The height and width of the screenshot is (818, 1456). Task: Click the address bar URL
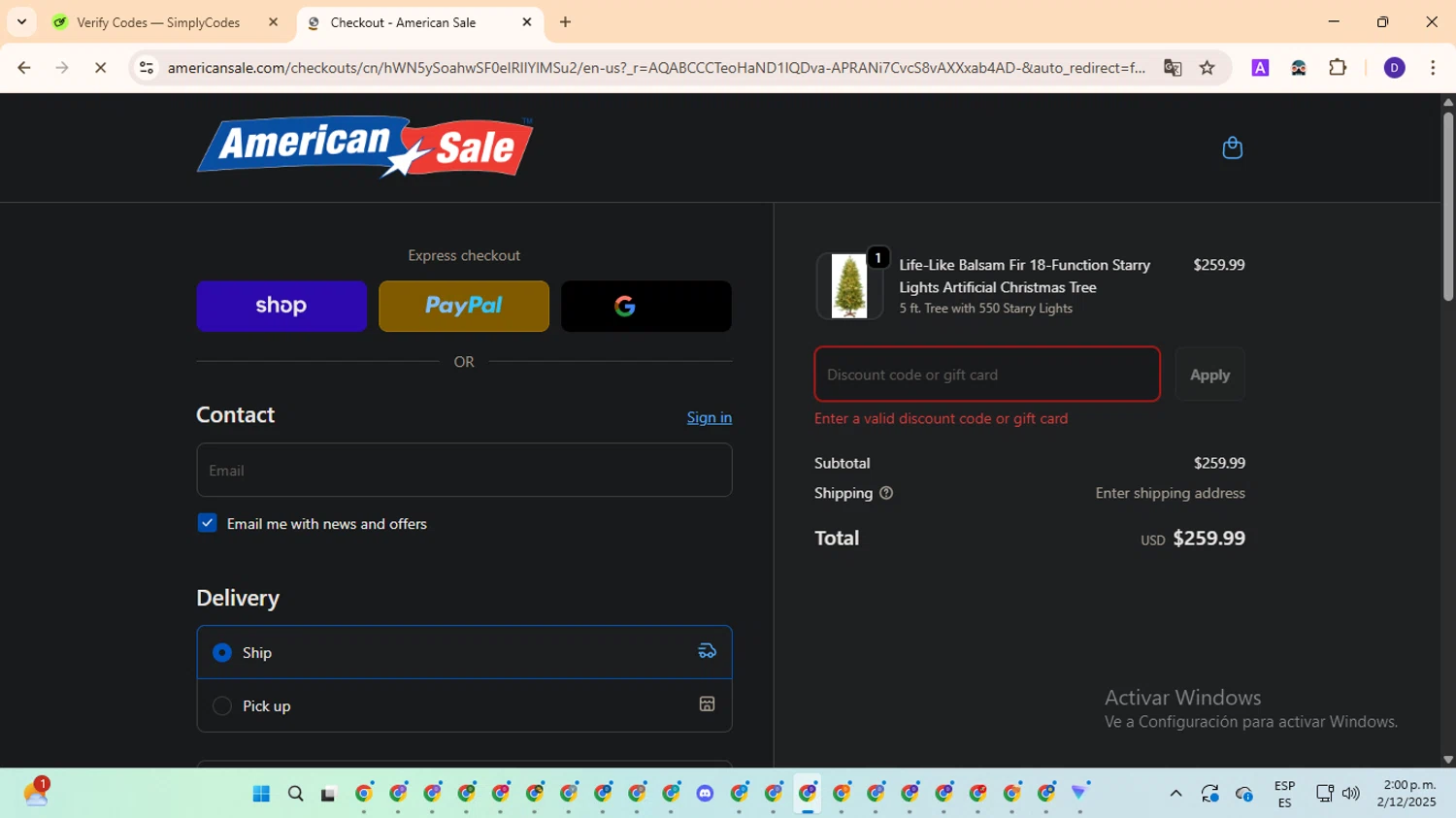(656, 68)
